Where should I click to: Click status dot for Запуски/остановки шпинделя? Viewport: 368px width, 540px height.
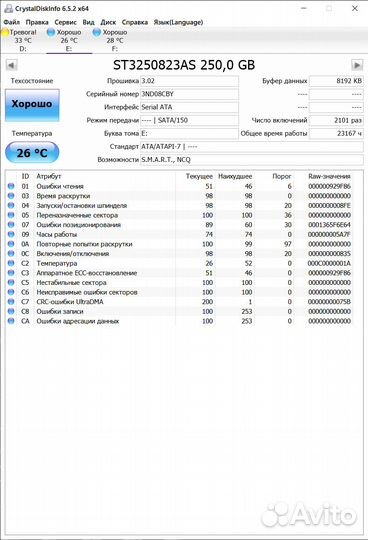[x=11, y=206]
